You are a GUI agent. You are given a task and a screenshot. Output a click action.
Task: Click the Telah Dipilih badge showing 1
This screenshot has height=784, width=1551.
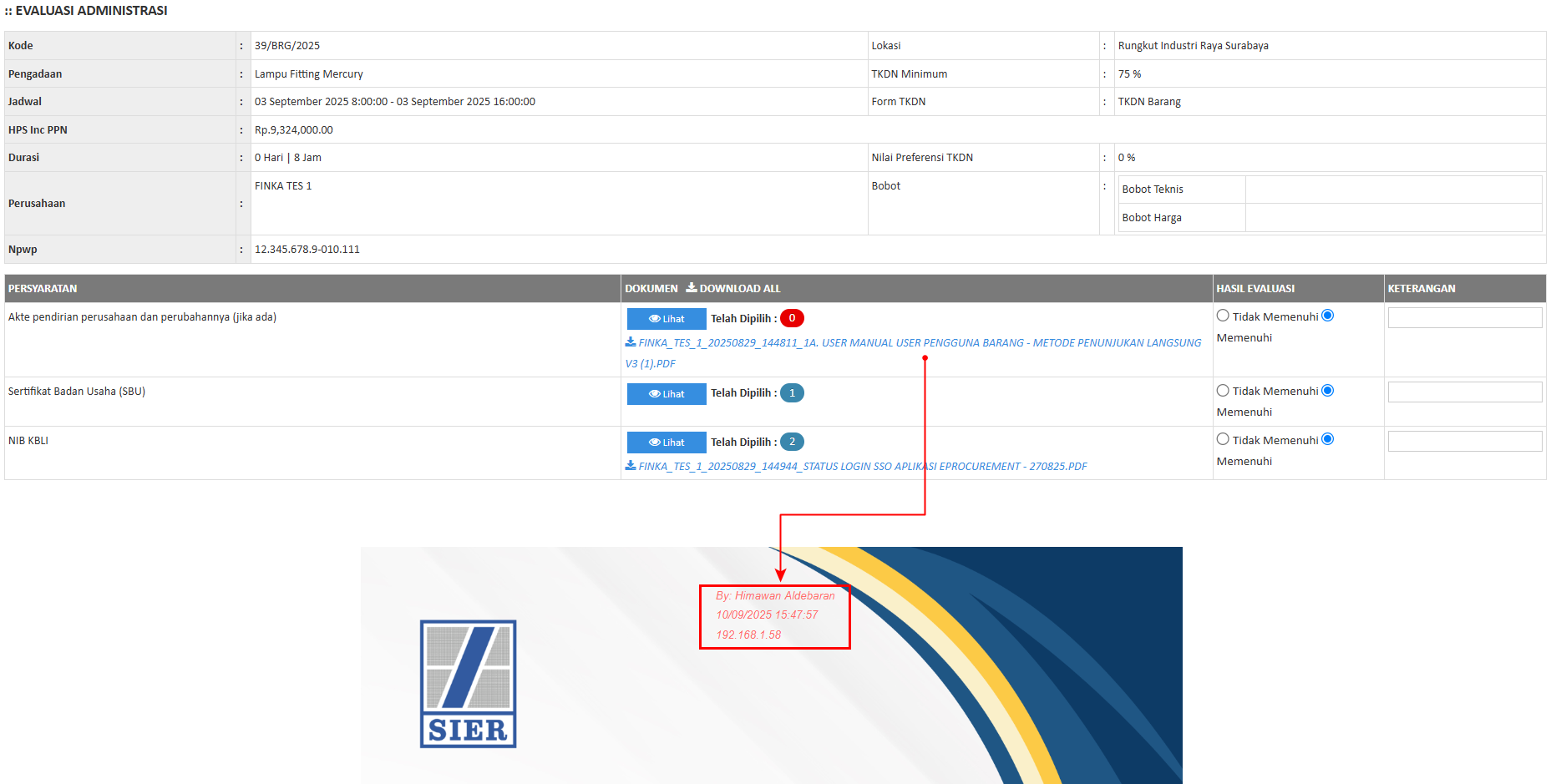click(792, 392)
